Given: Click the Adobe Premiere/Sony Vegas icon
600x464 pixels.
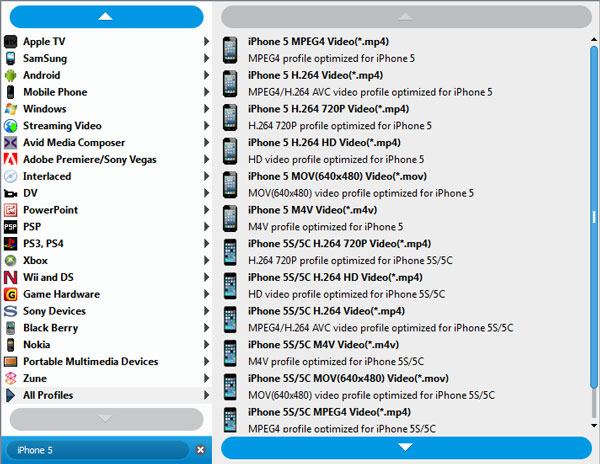Looking at the screenshot, I should 10,160.
